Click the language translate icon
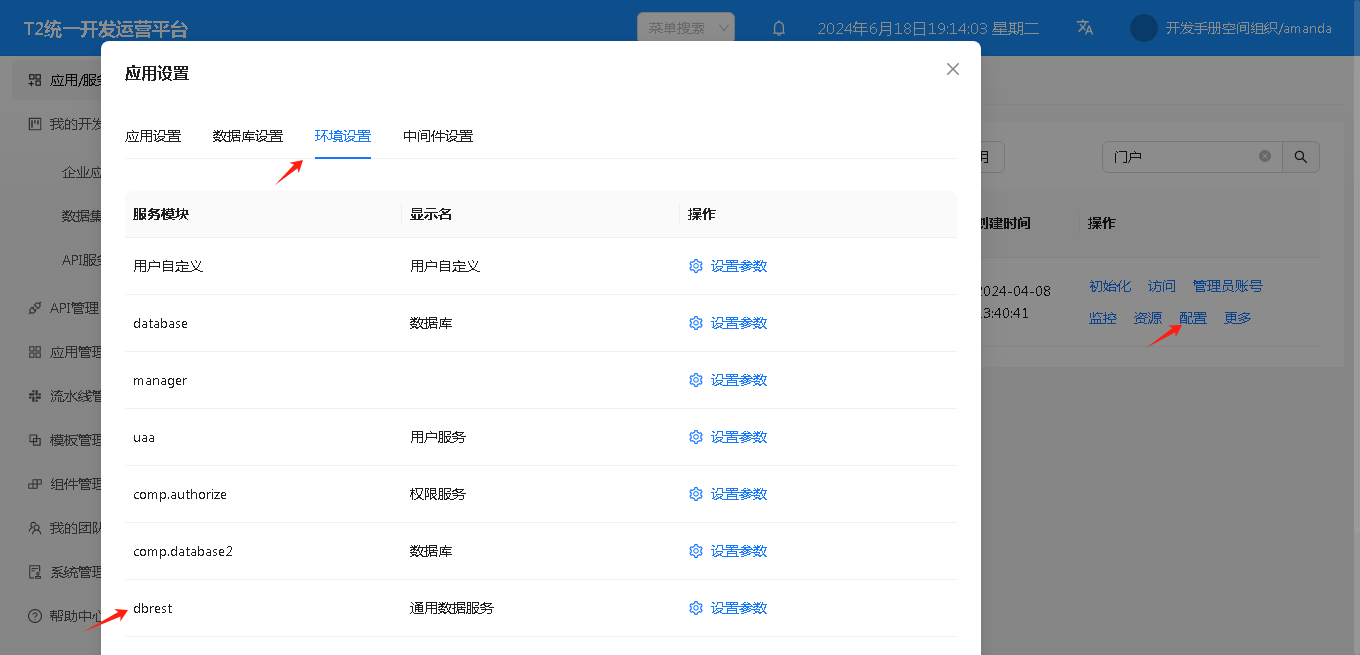 click(x=1085, y=28)
